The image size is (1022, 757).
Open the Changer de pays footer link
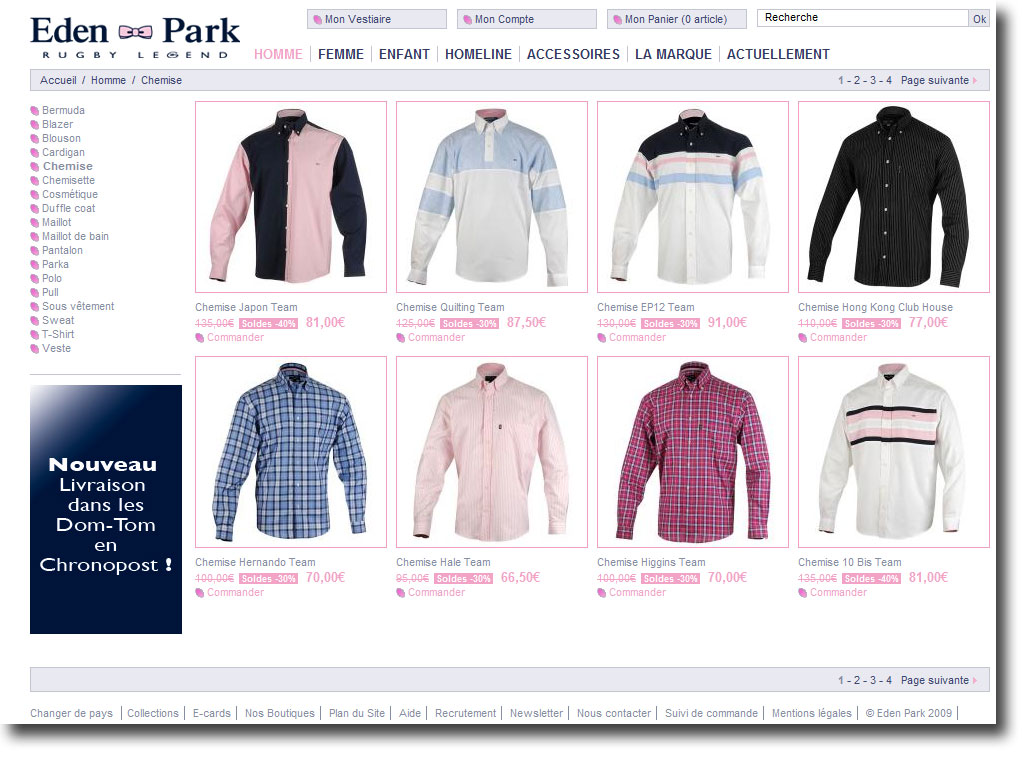71,713
